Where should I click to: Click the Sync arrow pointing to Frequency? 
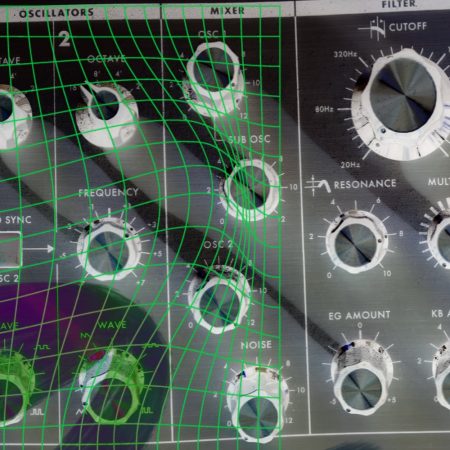coord(39,249)
